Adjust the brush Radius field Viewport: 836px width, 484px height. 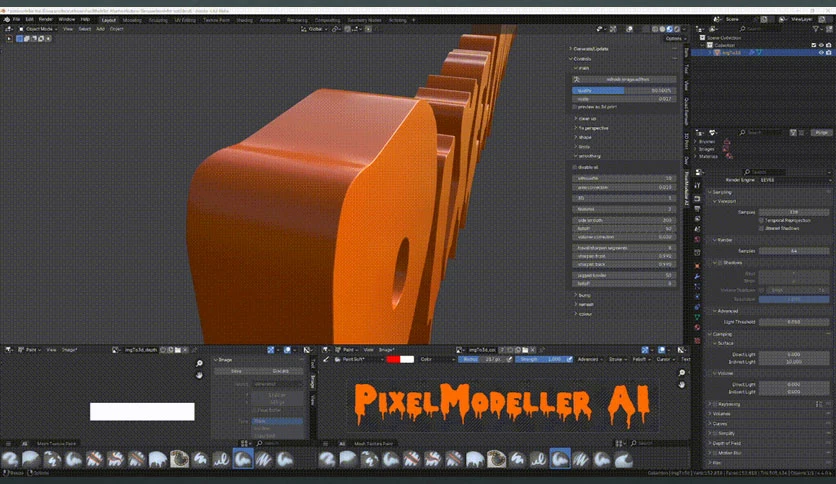pyautogui.click(x=481, y=359)
